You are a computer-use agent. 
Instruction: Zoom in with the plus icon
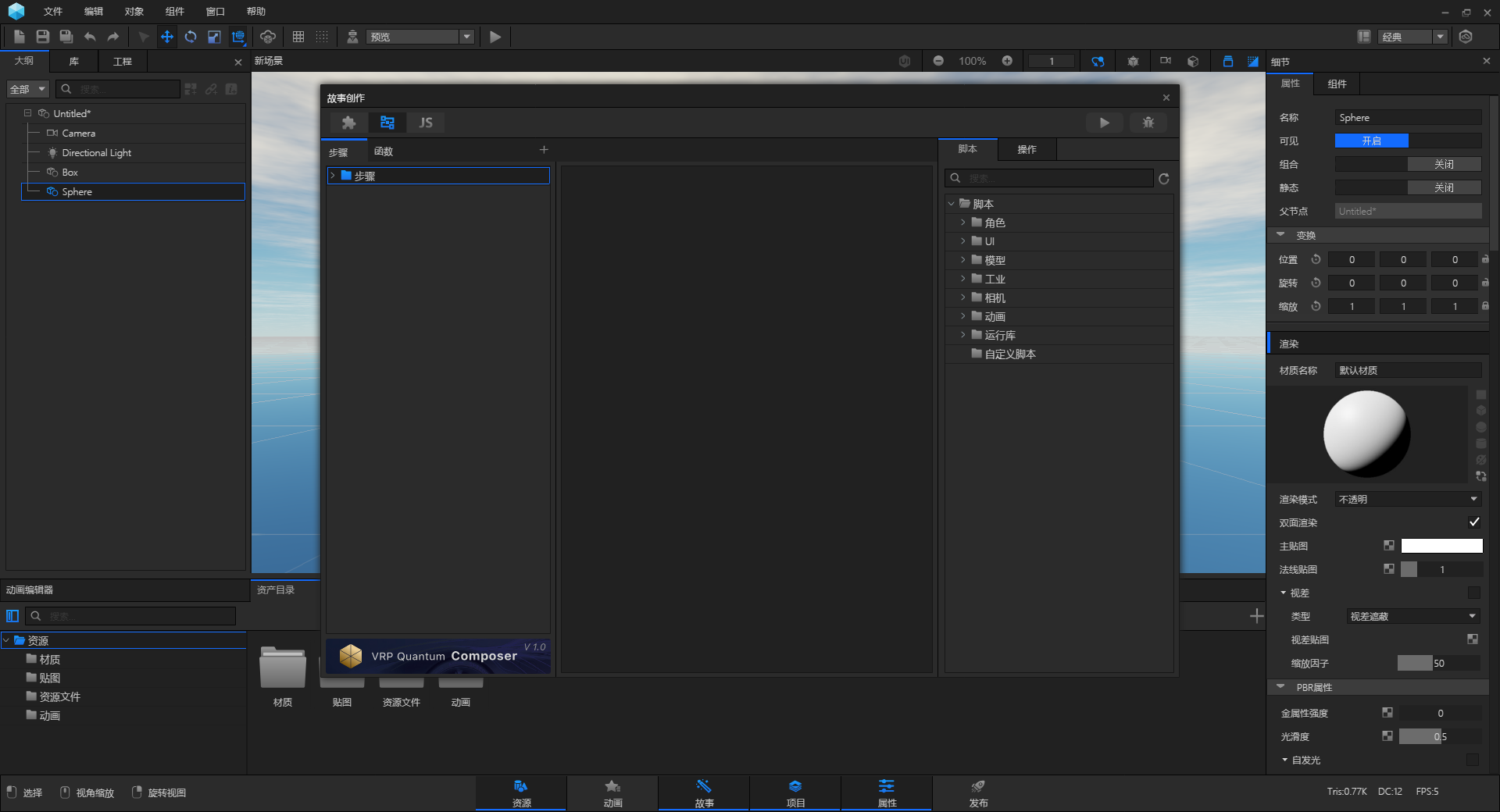pyautogui.click(x=1007, y=61)
